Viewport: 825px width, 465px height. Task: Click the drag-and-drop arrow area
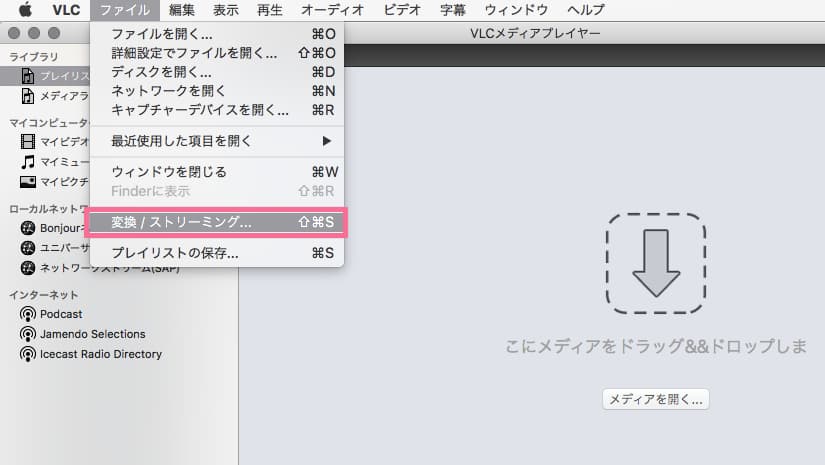656,263
